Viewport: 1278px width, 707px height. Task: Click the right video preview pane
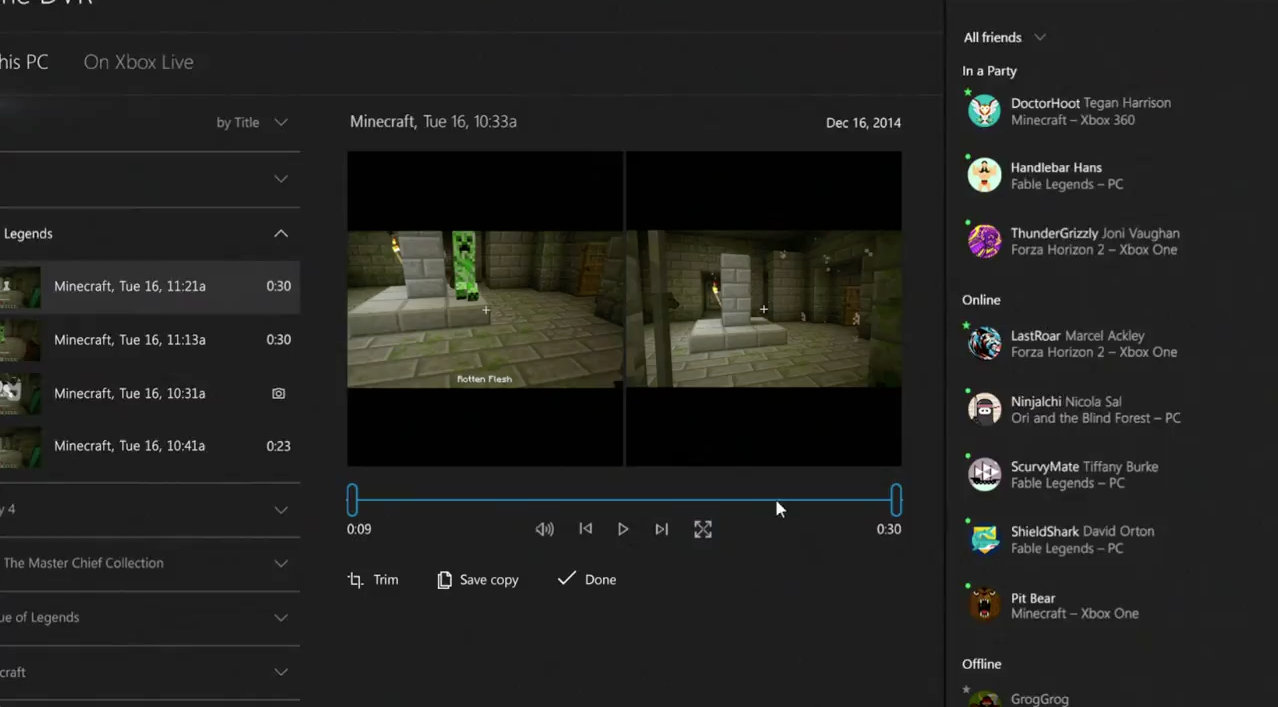point(764,309)
